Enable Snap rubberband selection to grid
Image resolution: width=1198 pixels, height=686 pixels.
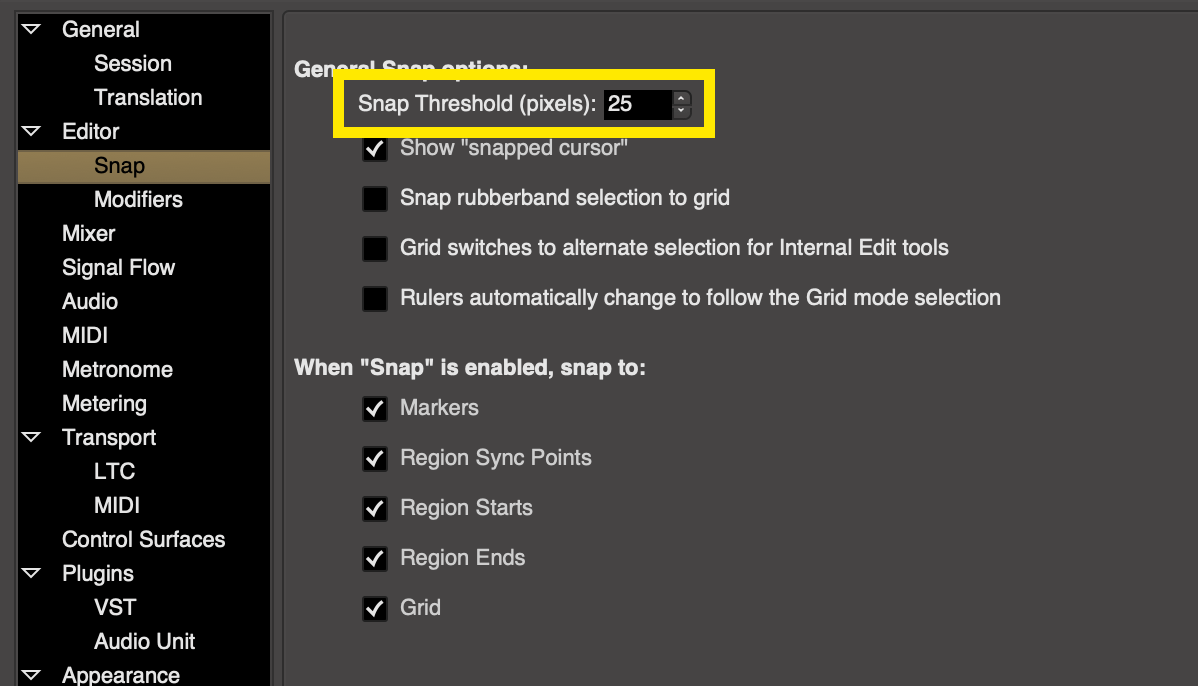click(x=375, y=199)
